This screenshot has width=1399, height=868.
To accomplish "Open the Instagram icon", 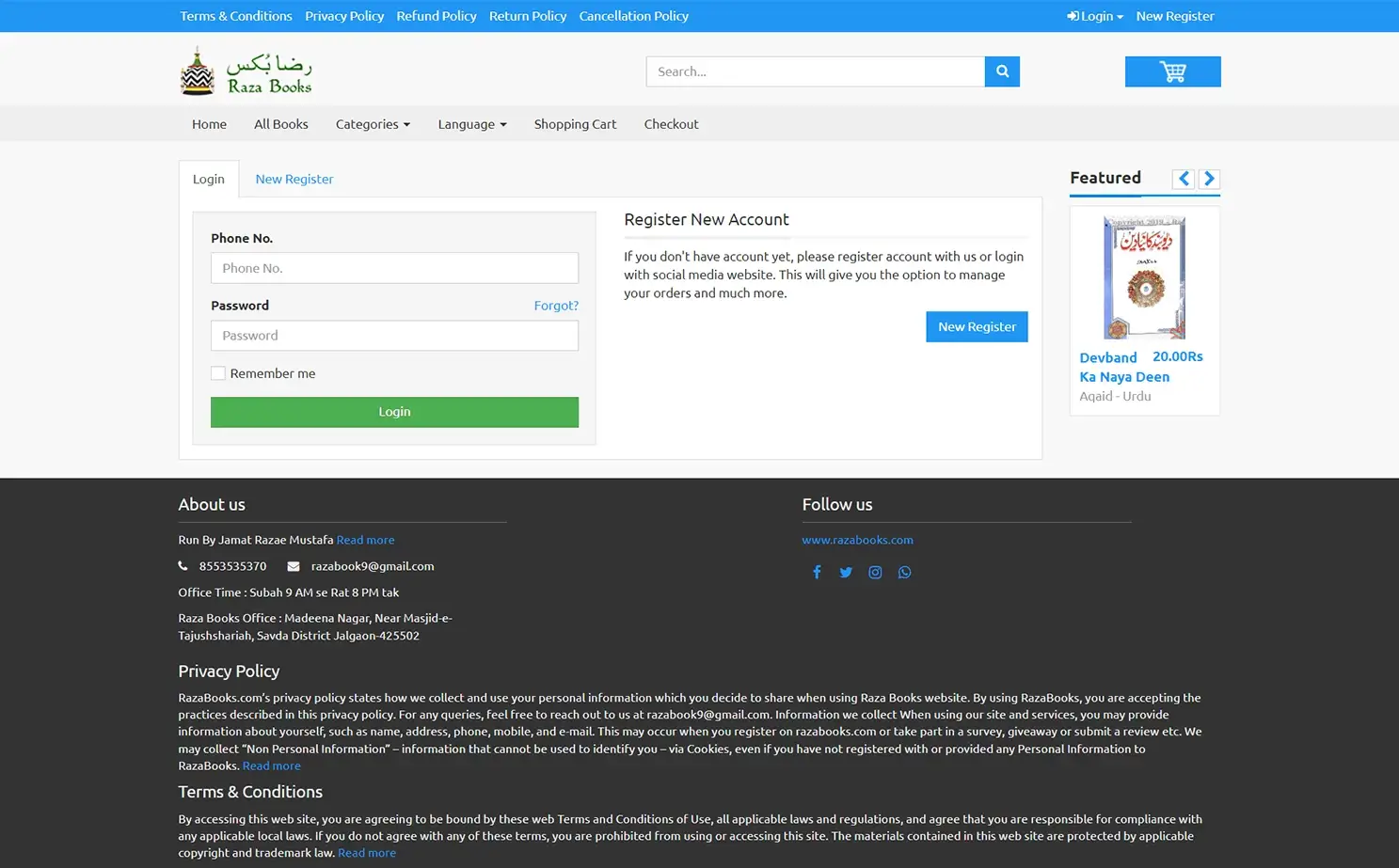I will 875,572.
